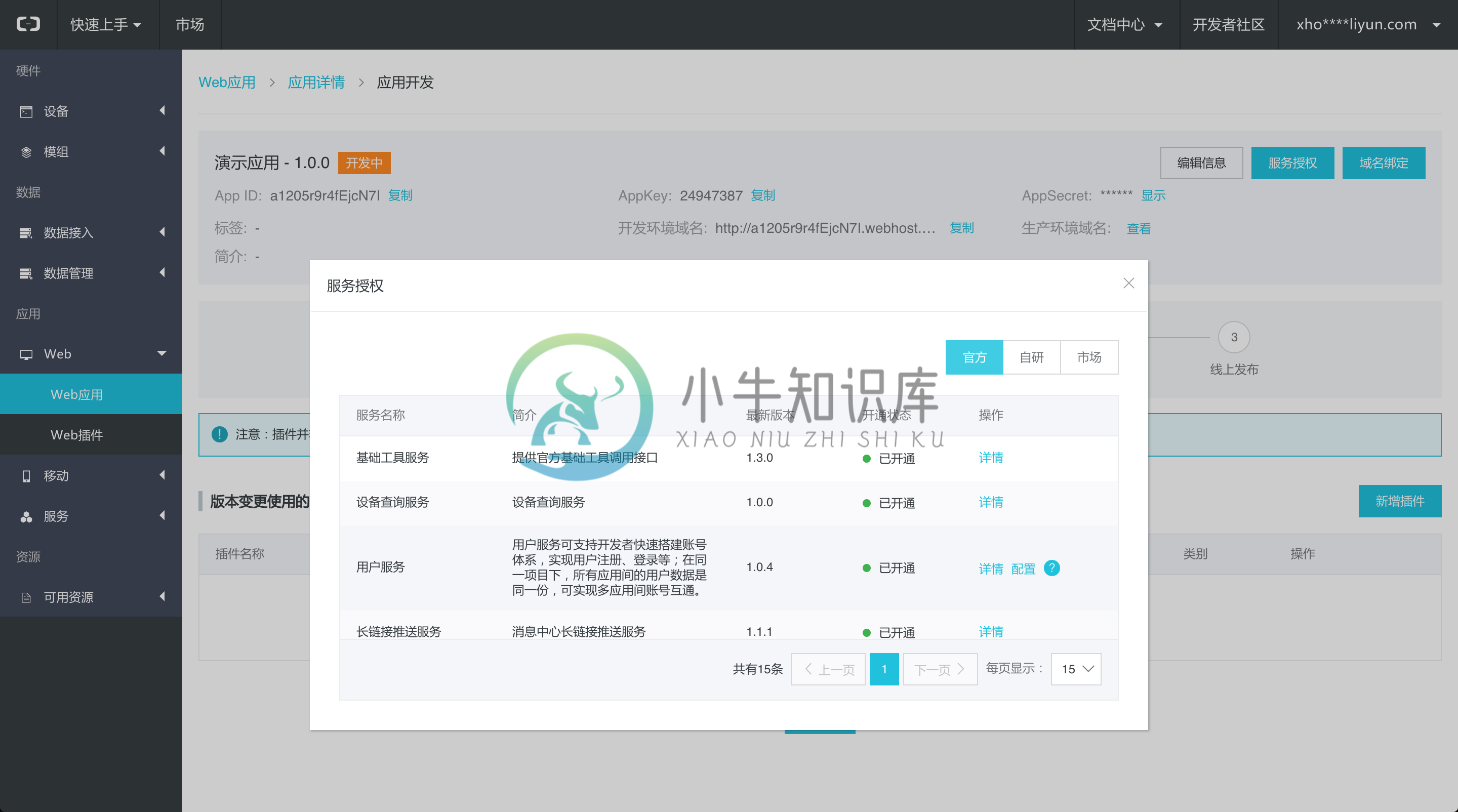Click the Web monitor icon in sidebar

point(26,355)
